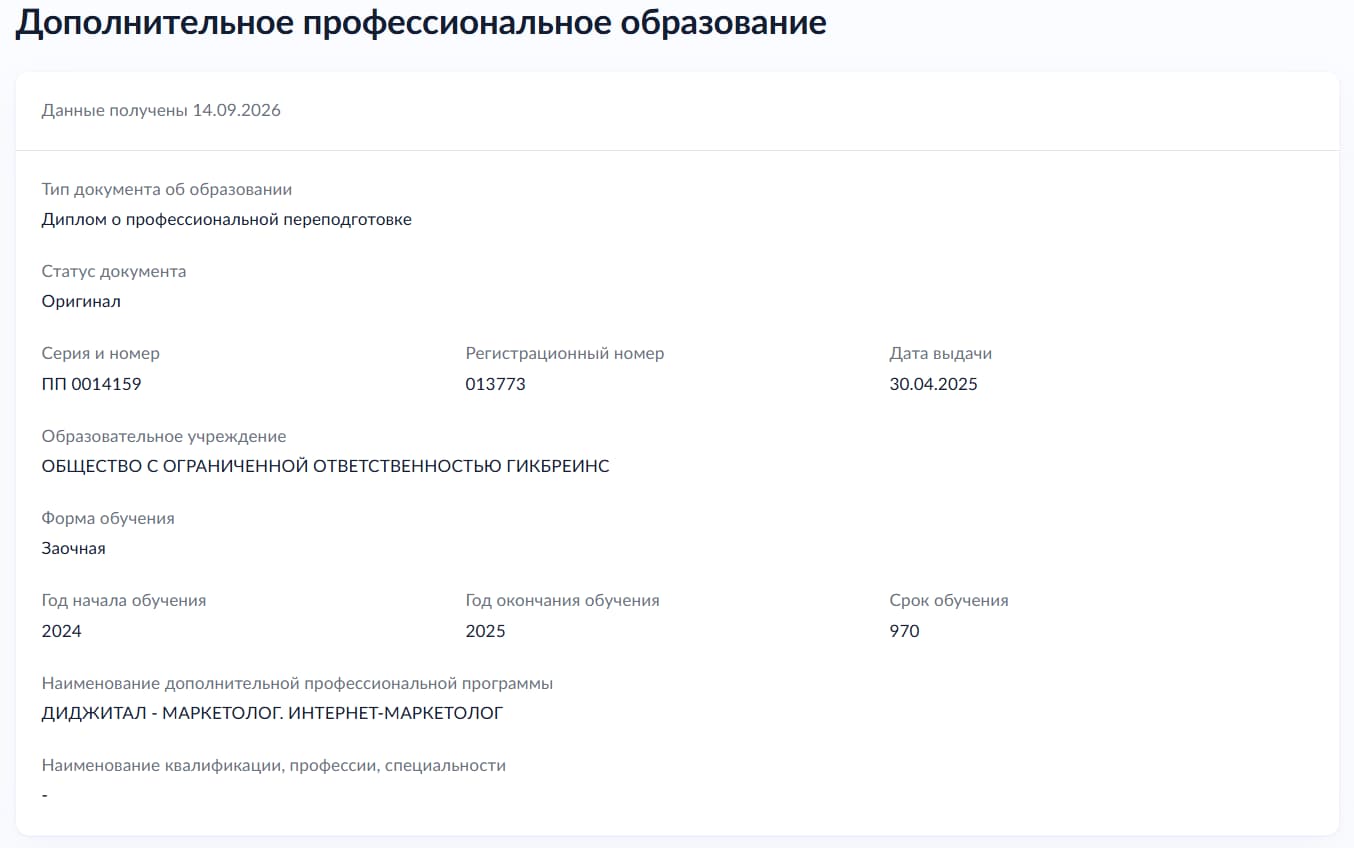Select the series number 'ПП 0014159'
This screenshot has height=848, width=1354.
click(92, 384)
